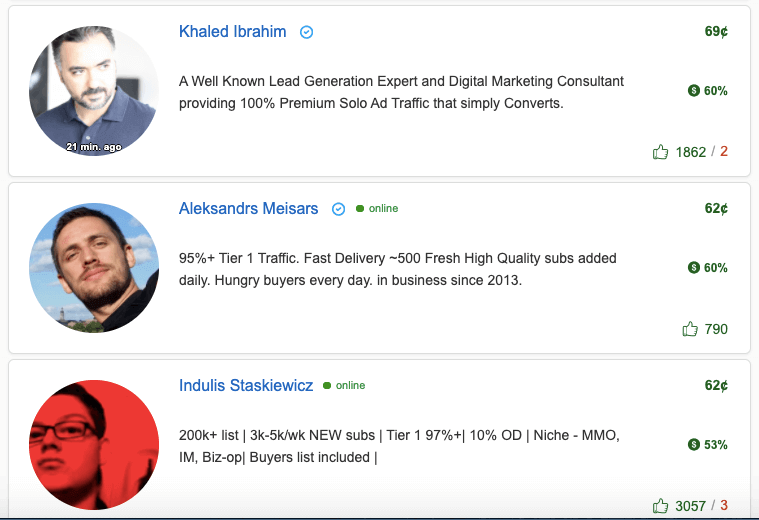Open Aleksandrs Meisars profile name link

point(248,208)
